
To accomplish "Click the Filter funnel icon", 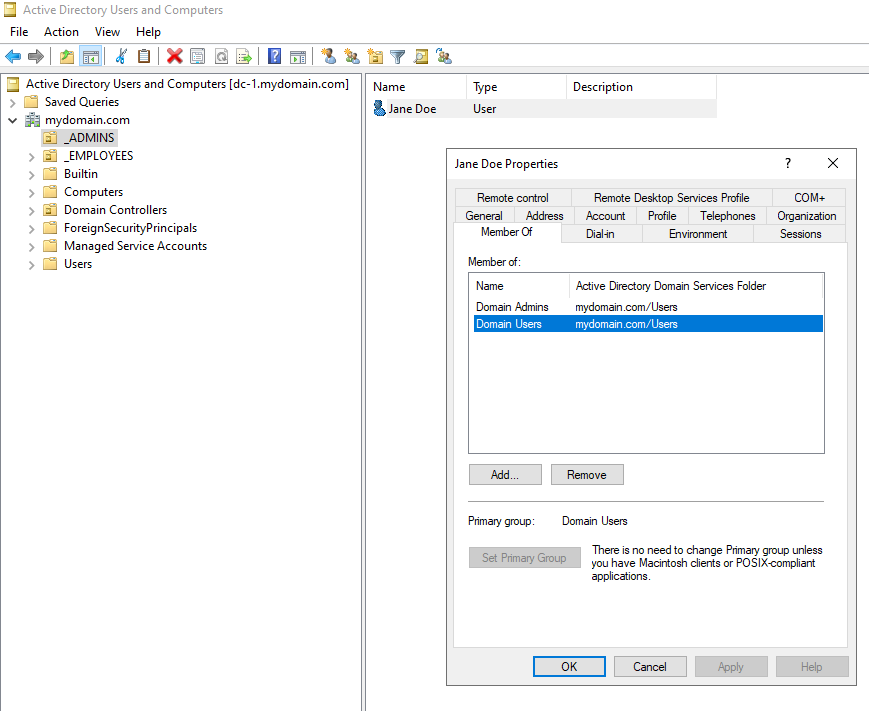I will 397,56.
